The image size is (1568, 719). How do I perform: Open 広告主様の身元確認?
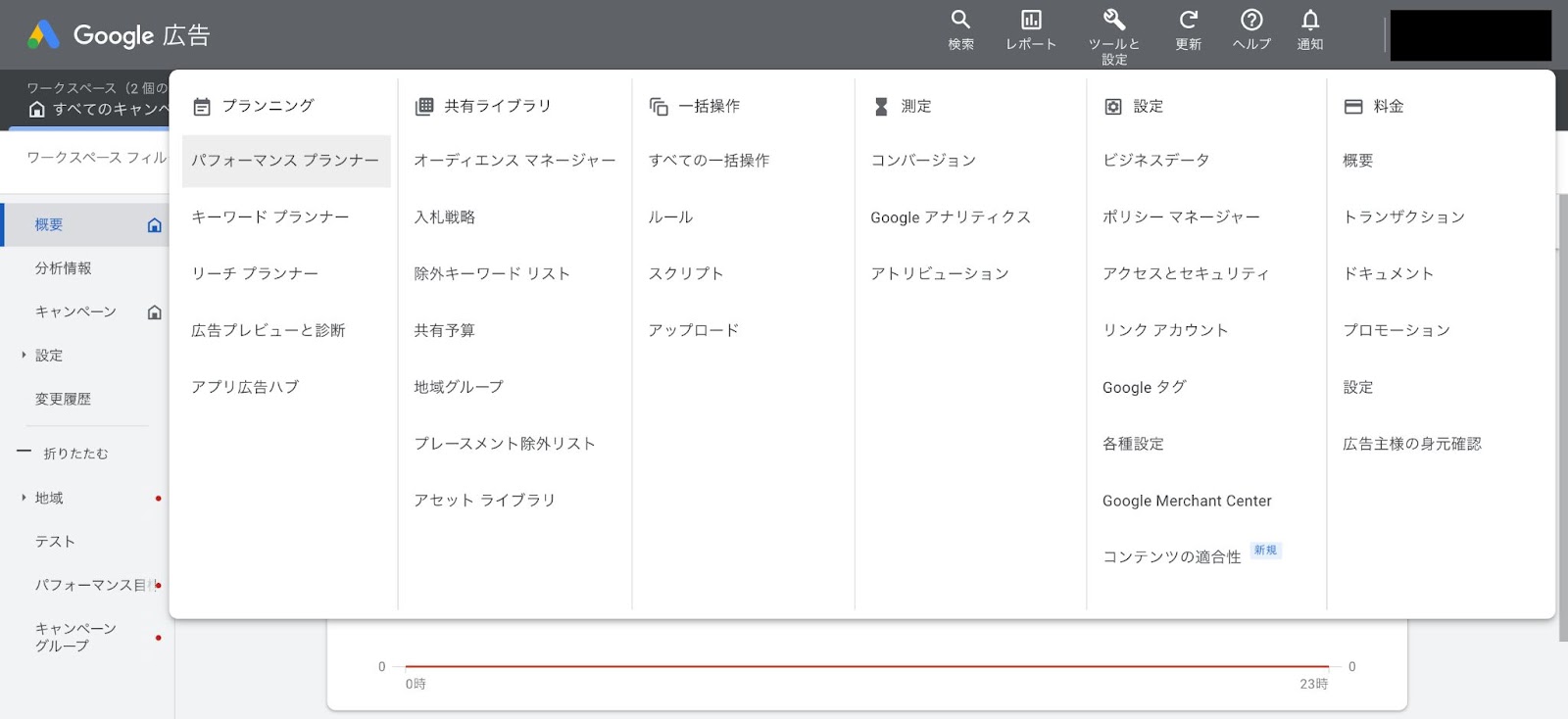1412,444
